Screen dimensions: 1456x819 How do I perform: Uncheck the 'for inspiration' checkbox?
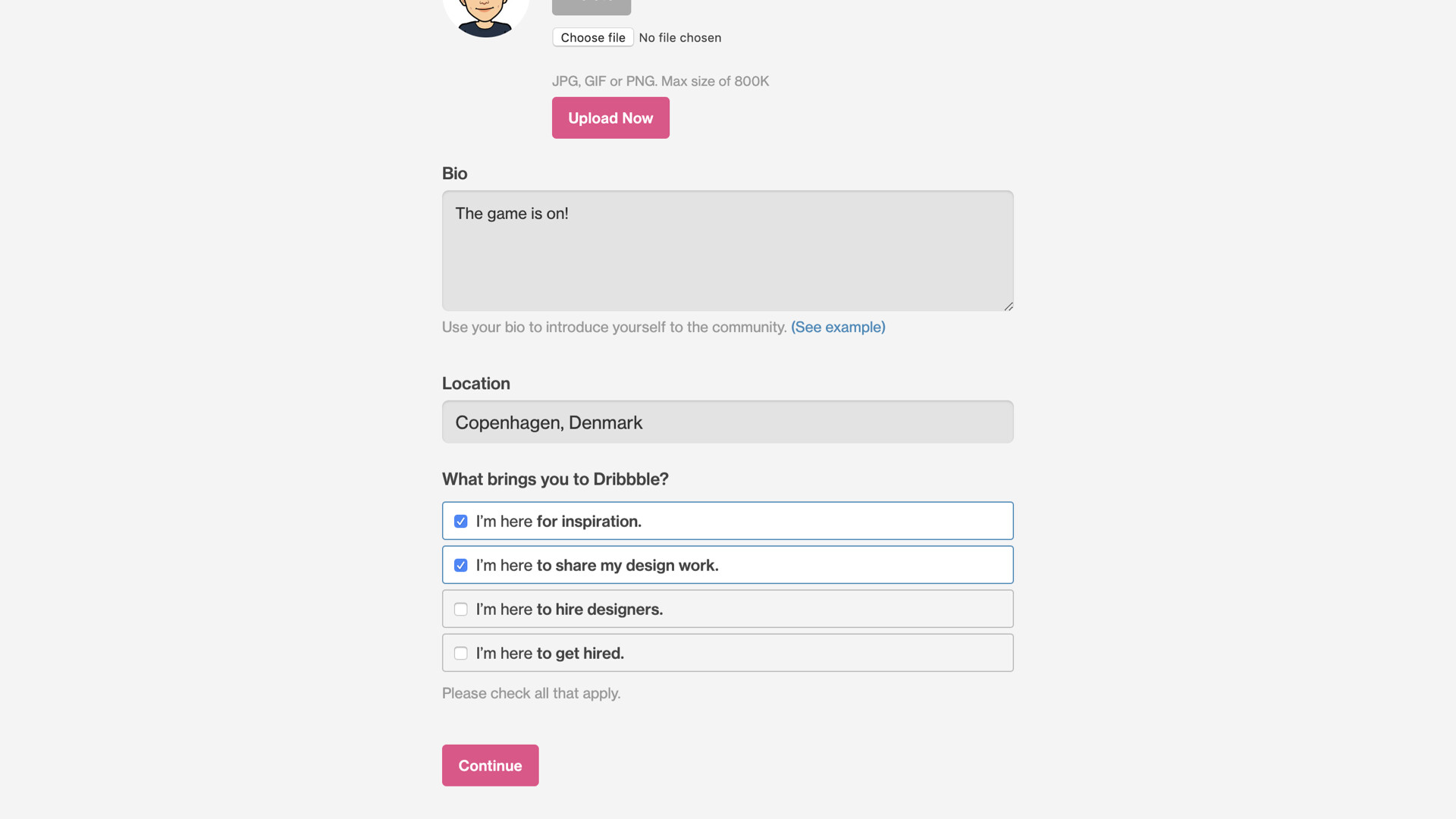tap(460, 522)
